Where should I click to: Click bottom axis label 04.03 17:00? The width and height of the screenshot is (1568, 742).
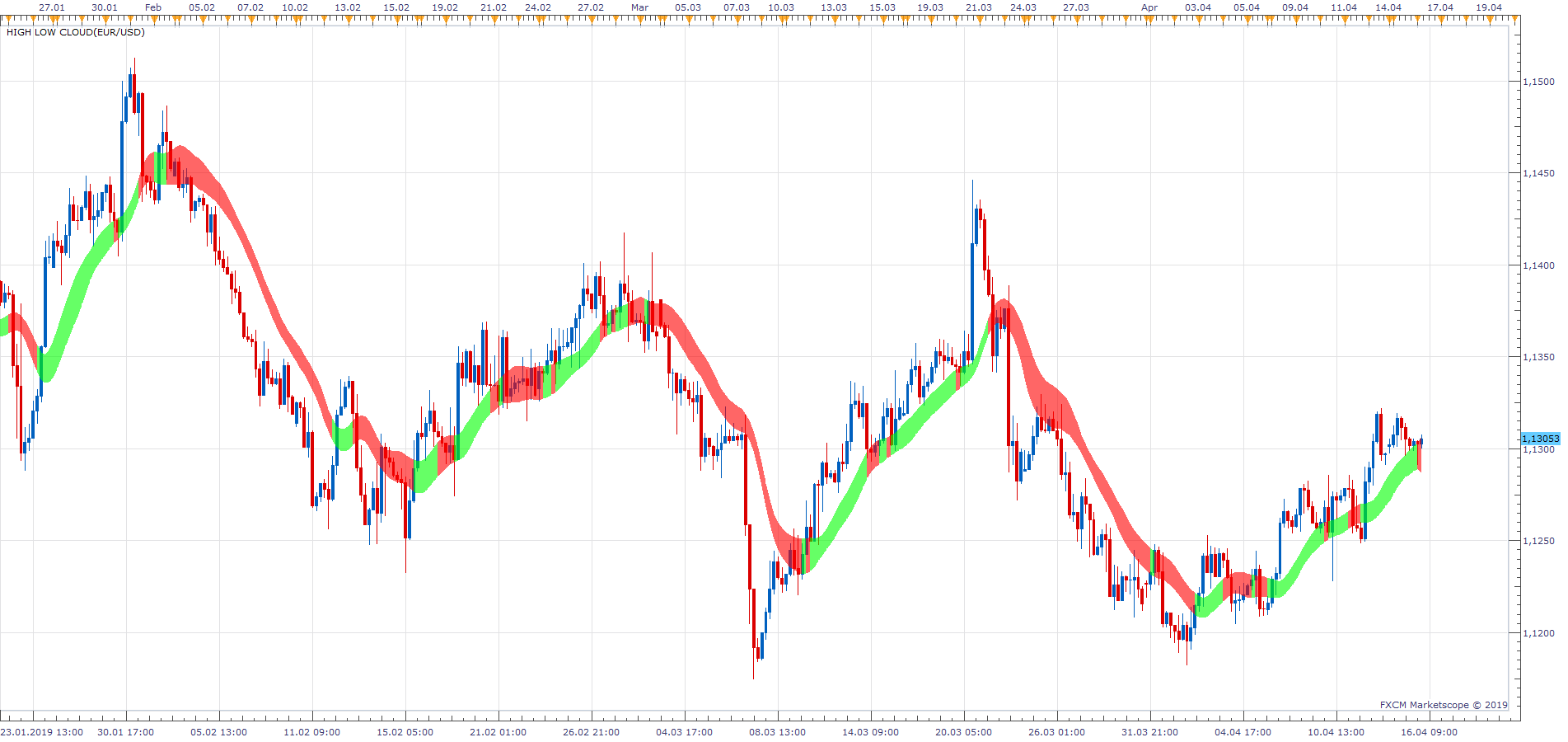click(x=685, y=732)
